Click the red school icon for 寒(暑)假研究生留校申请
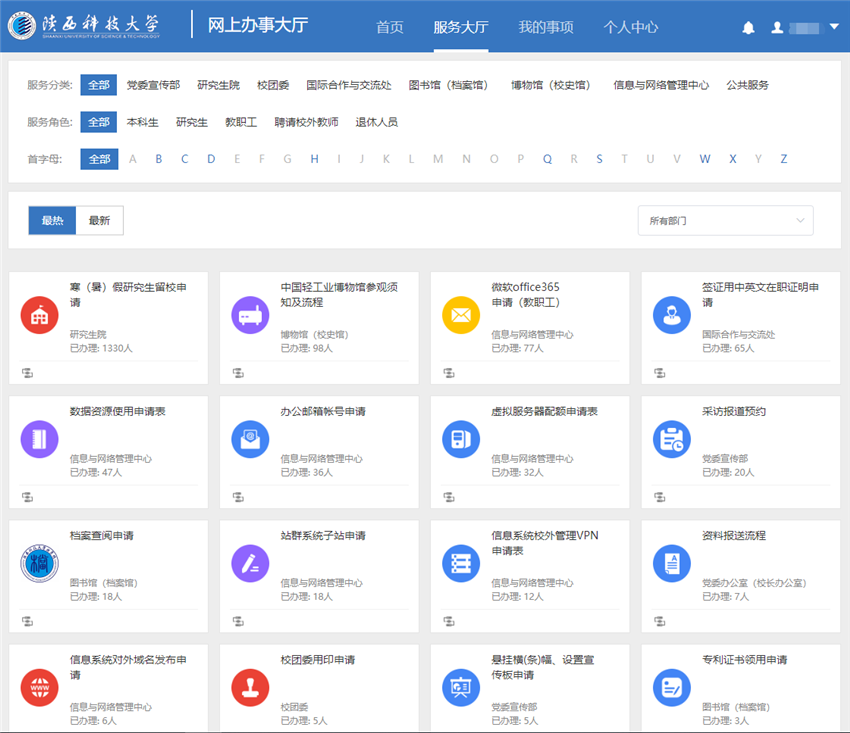Viewport: 850px width, 733px height. (x=39, y=315)
